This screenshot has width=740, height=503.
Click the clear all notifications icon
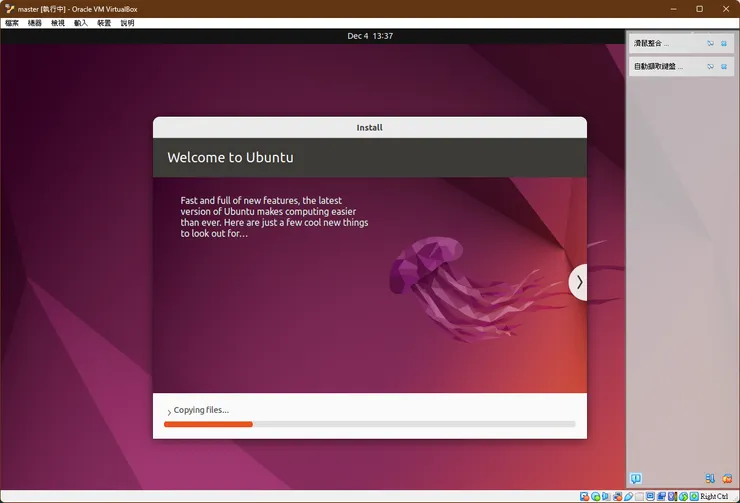point(727,478)
